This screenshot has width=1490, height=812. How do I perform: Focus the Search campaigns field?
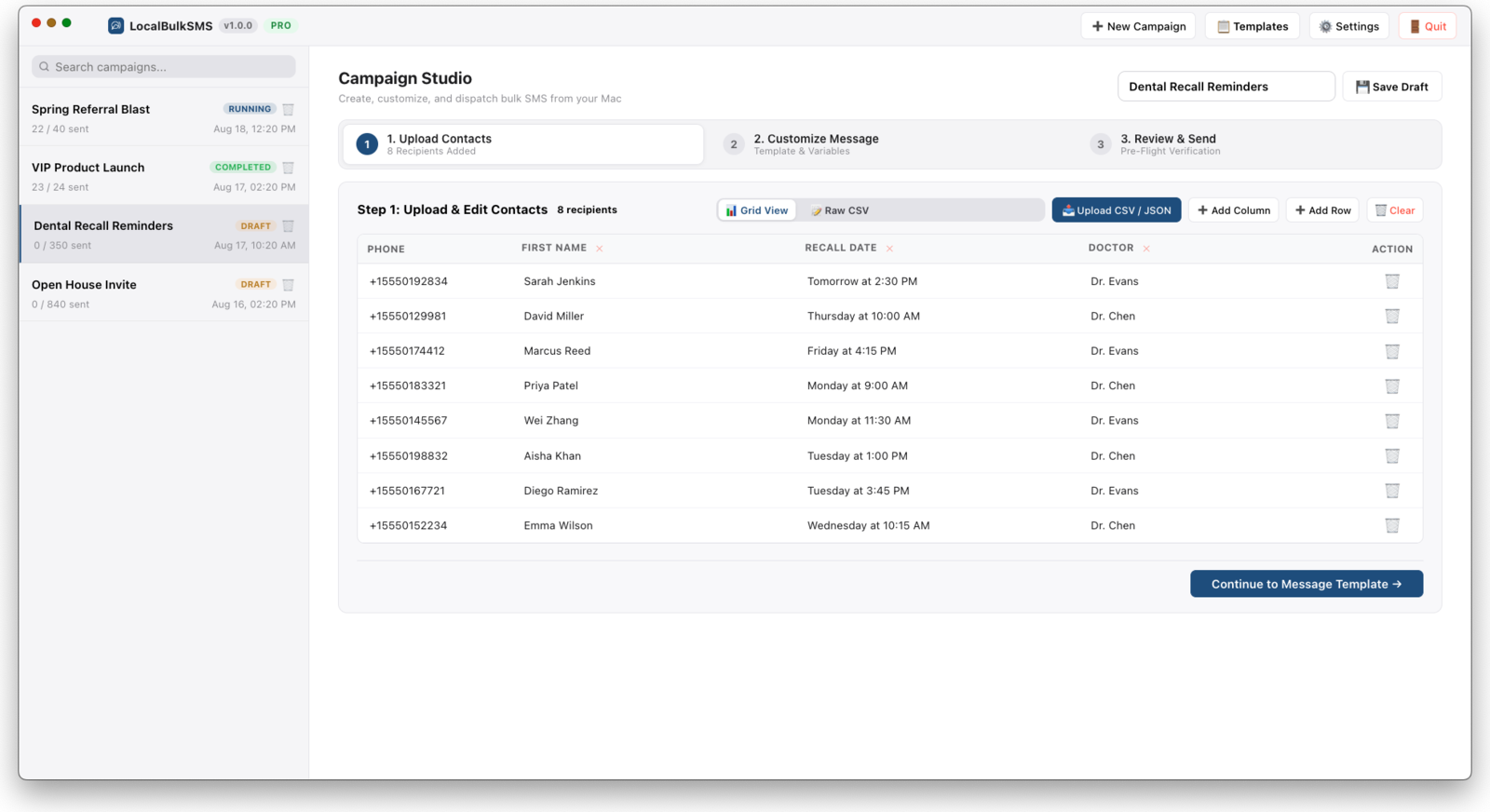click(164, 67)
